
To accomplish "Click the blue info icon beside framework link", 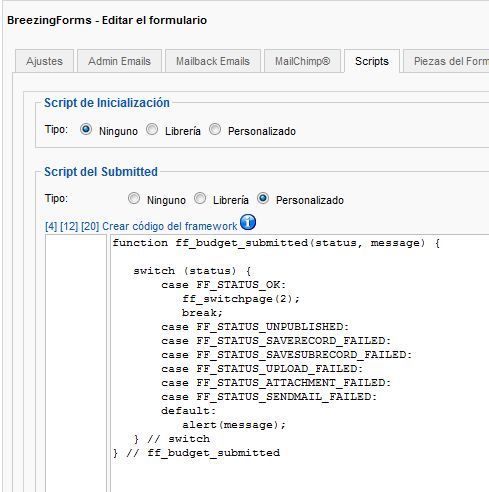I will pyautogui.click(x=248, y=222).
